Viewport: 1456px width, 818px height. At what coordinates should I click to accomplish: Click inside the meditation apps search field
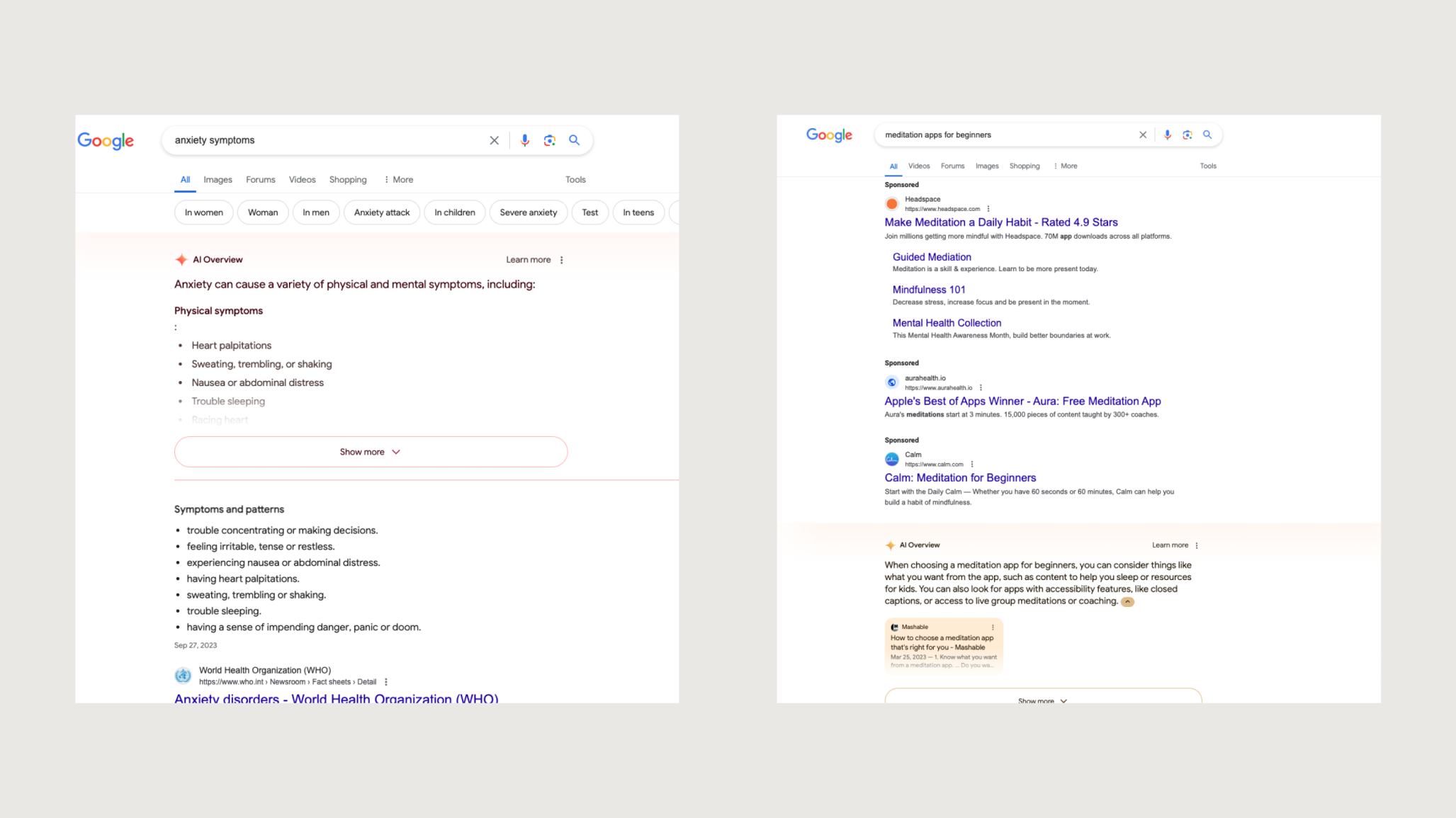(x=1006, y=135)
